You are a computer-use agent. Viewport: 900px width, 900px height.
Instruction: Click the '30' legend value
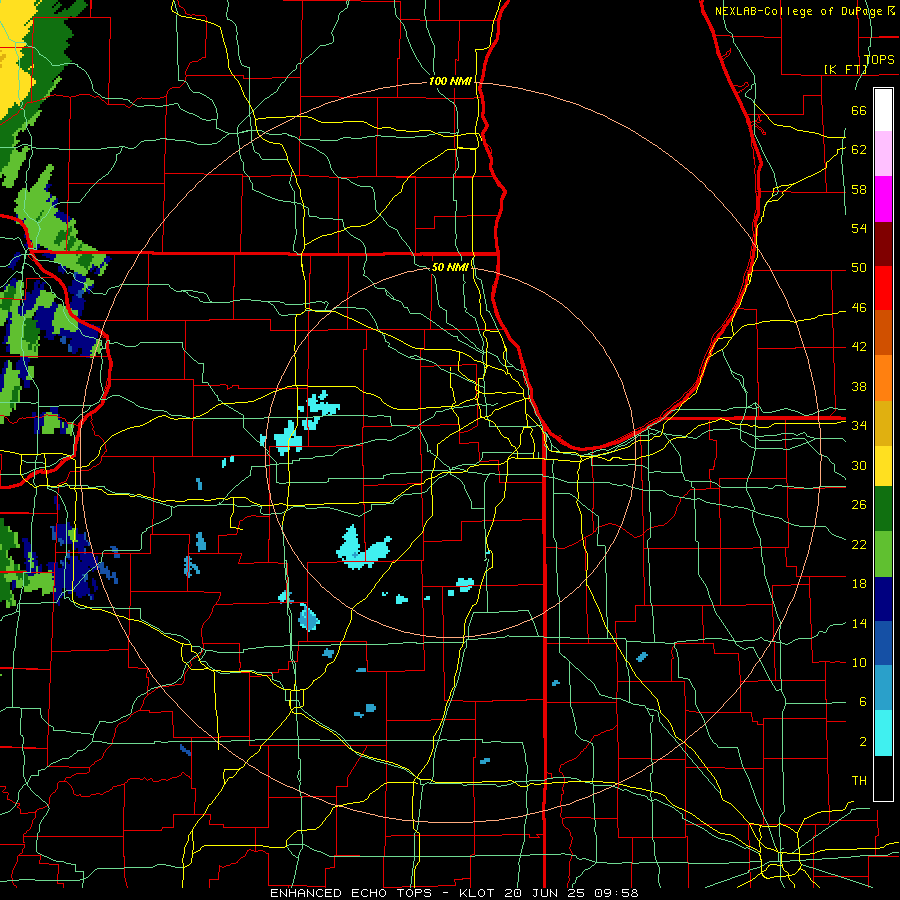859,465
